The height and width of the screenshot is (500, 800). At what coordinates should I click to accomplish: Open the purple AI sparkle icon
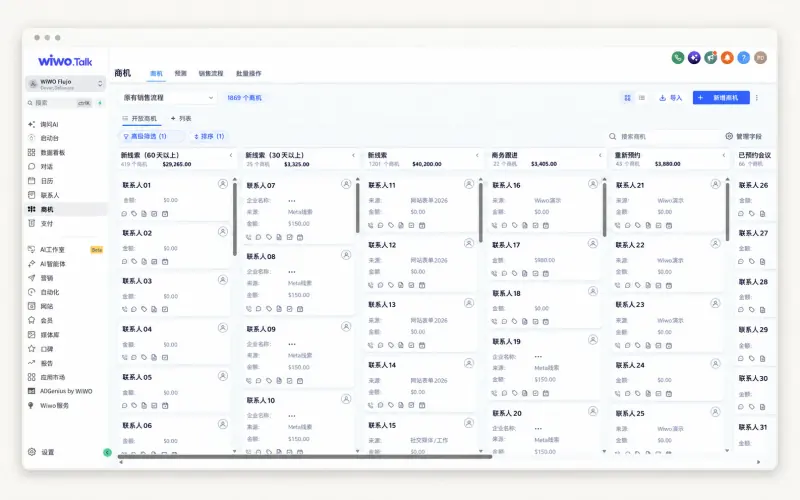click(x=694, y=58)
